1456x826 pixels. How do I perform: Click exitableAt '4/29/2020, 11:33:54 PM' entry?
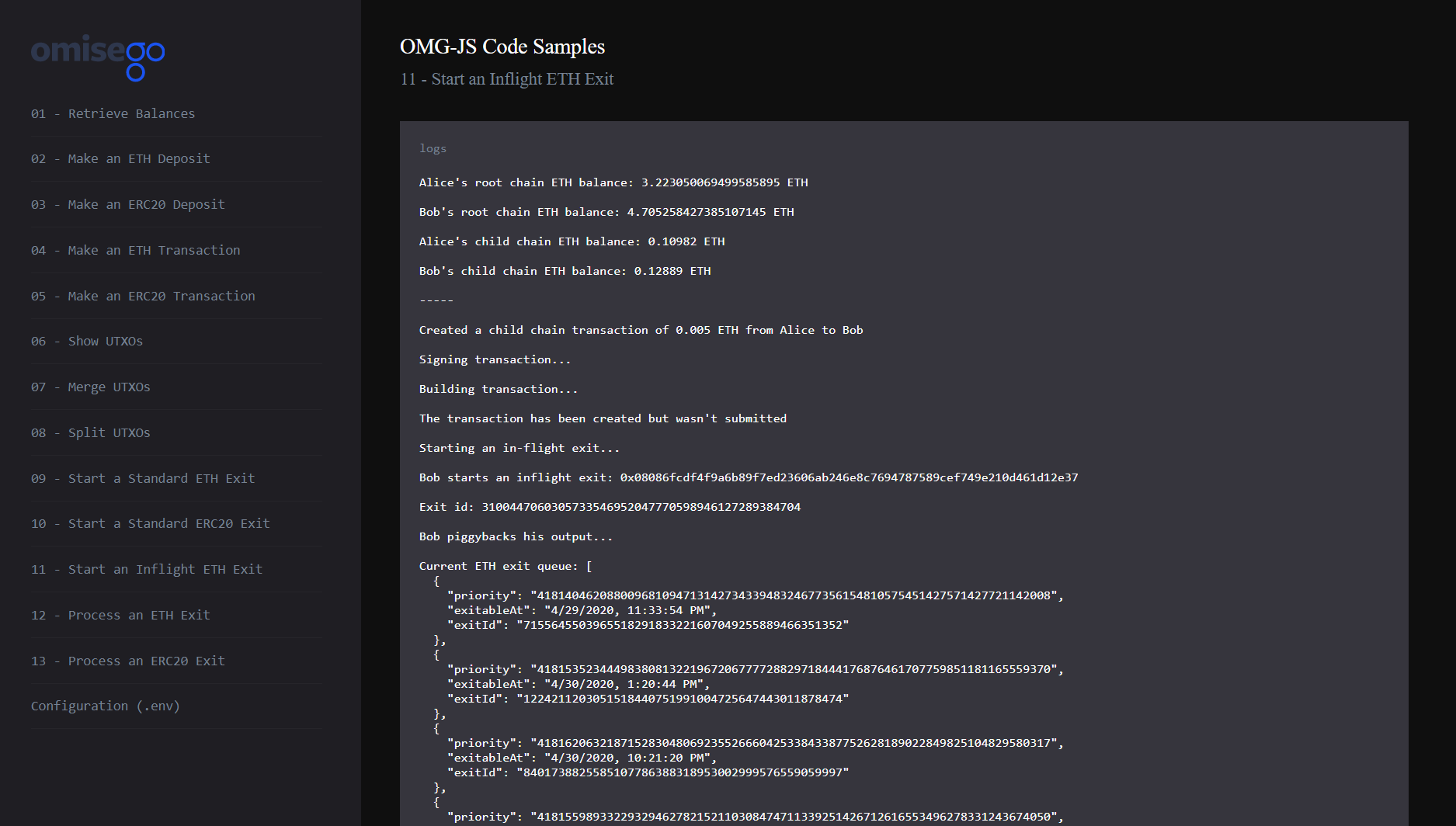(582, 610)
